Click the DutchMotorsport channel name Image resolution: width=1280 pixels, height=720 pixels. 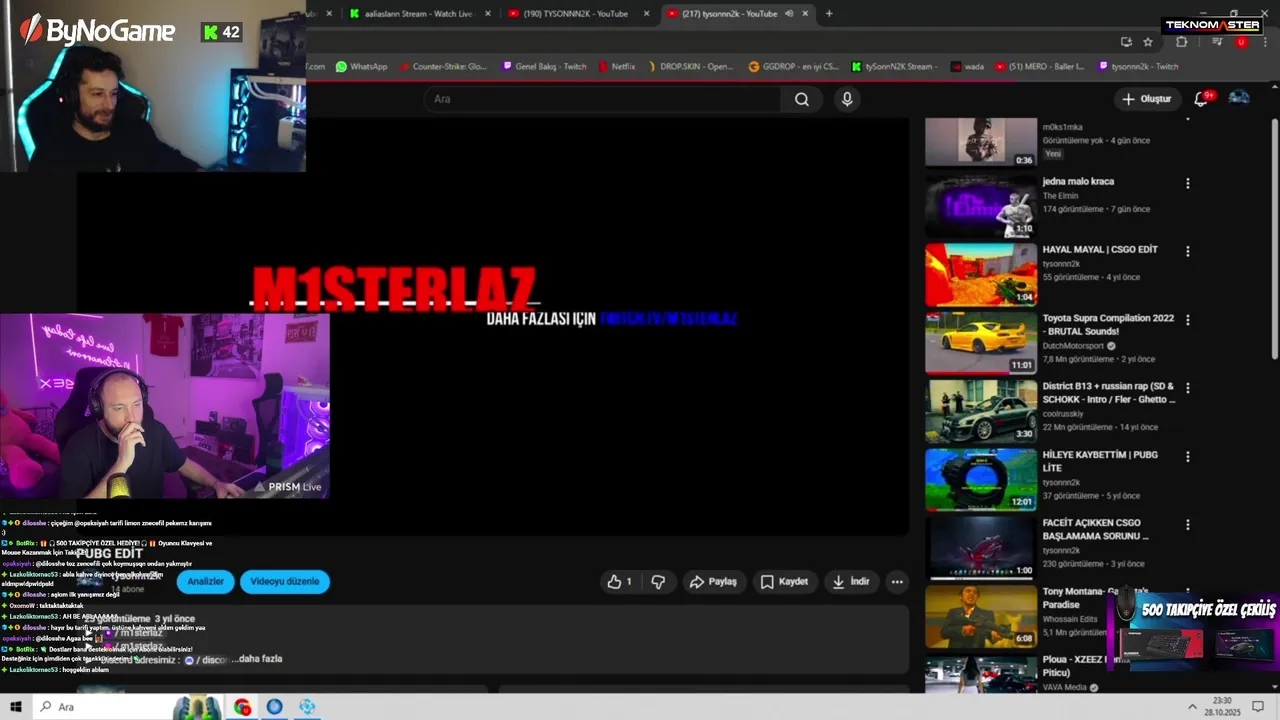pos(1073,346)
